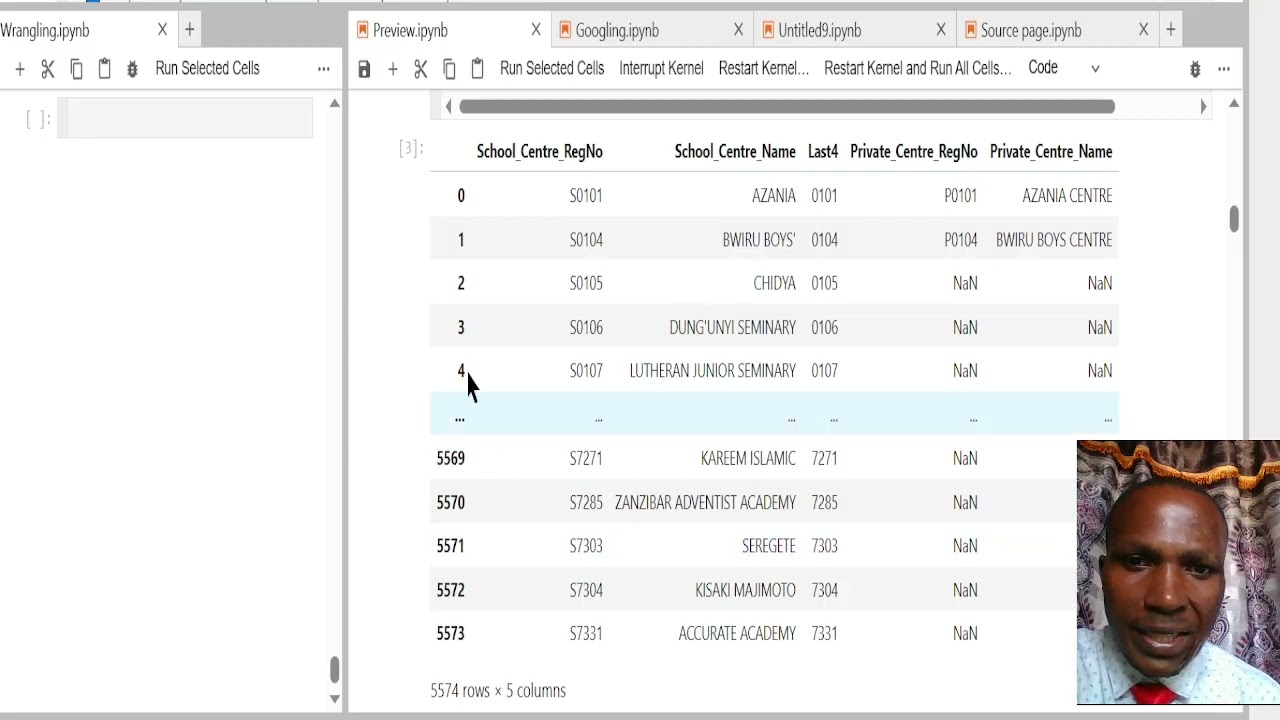Open debugger bug icon in Wrangling toolbar
Viewport: 1280px width, 720px height.
132,69
